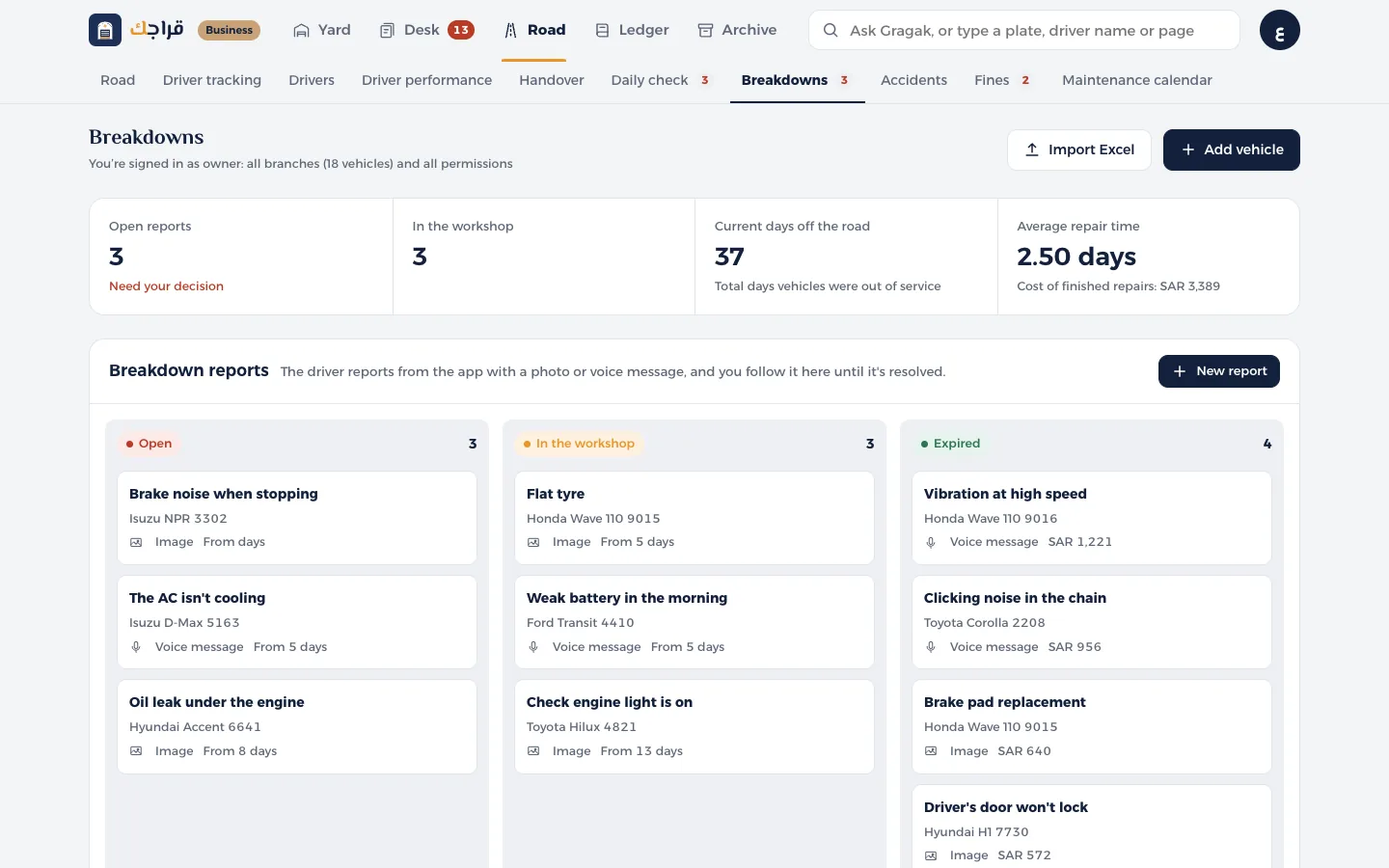Image resolution: width=1389 pixels, height=868 pixels.
Task: Click the microphone icon on the Clicking noise card
Action: [931, 647]
